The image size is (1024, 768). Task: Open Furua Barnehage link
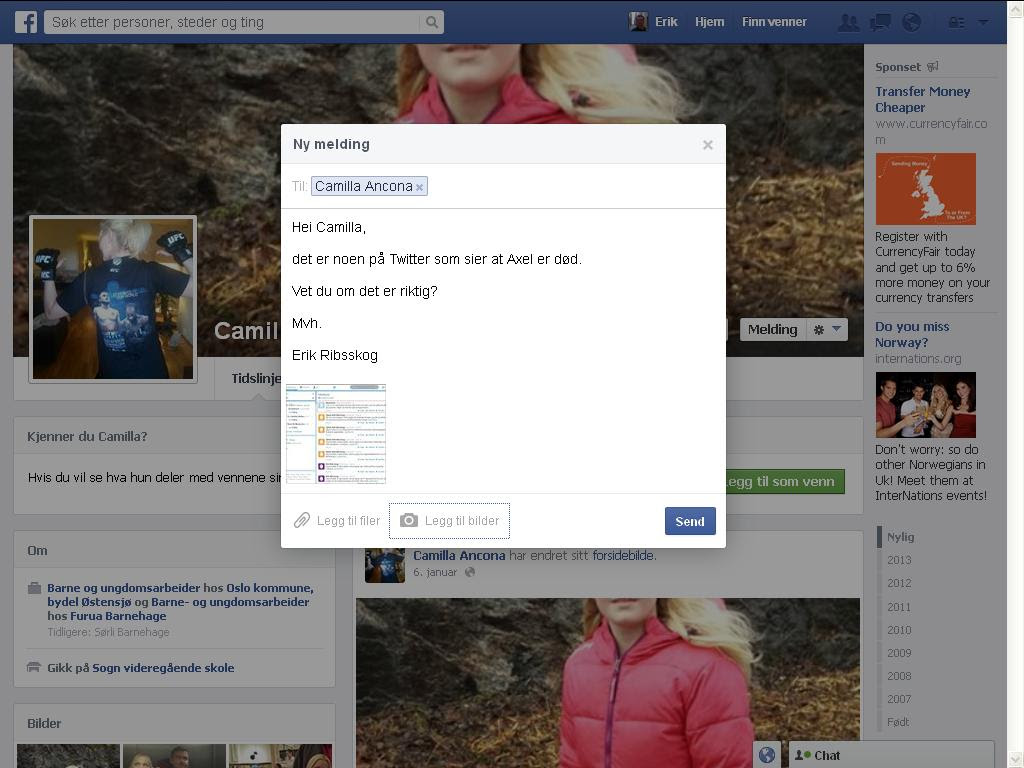click(118, 616)
